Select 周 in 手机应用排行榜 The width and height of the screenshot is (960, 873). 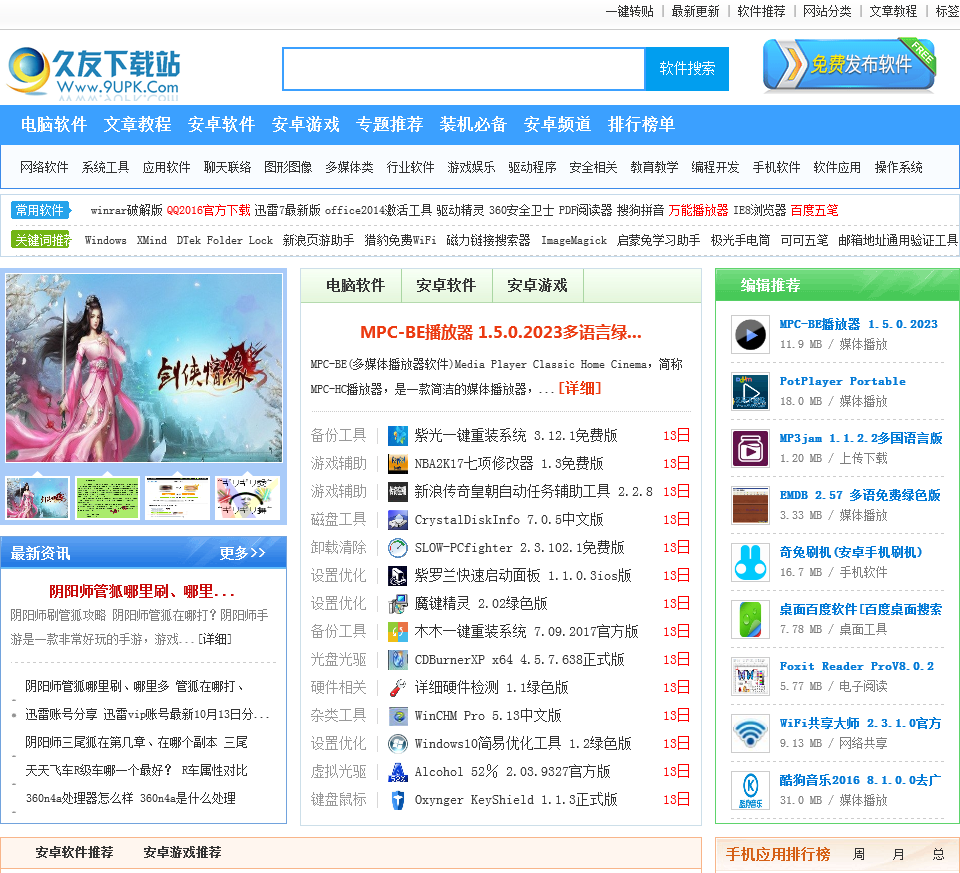(x=859, y=854)
